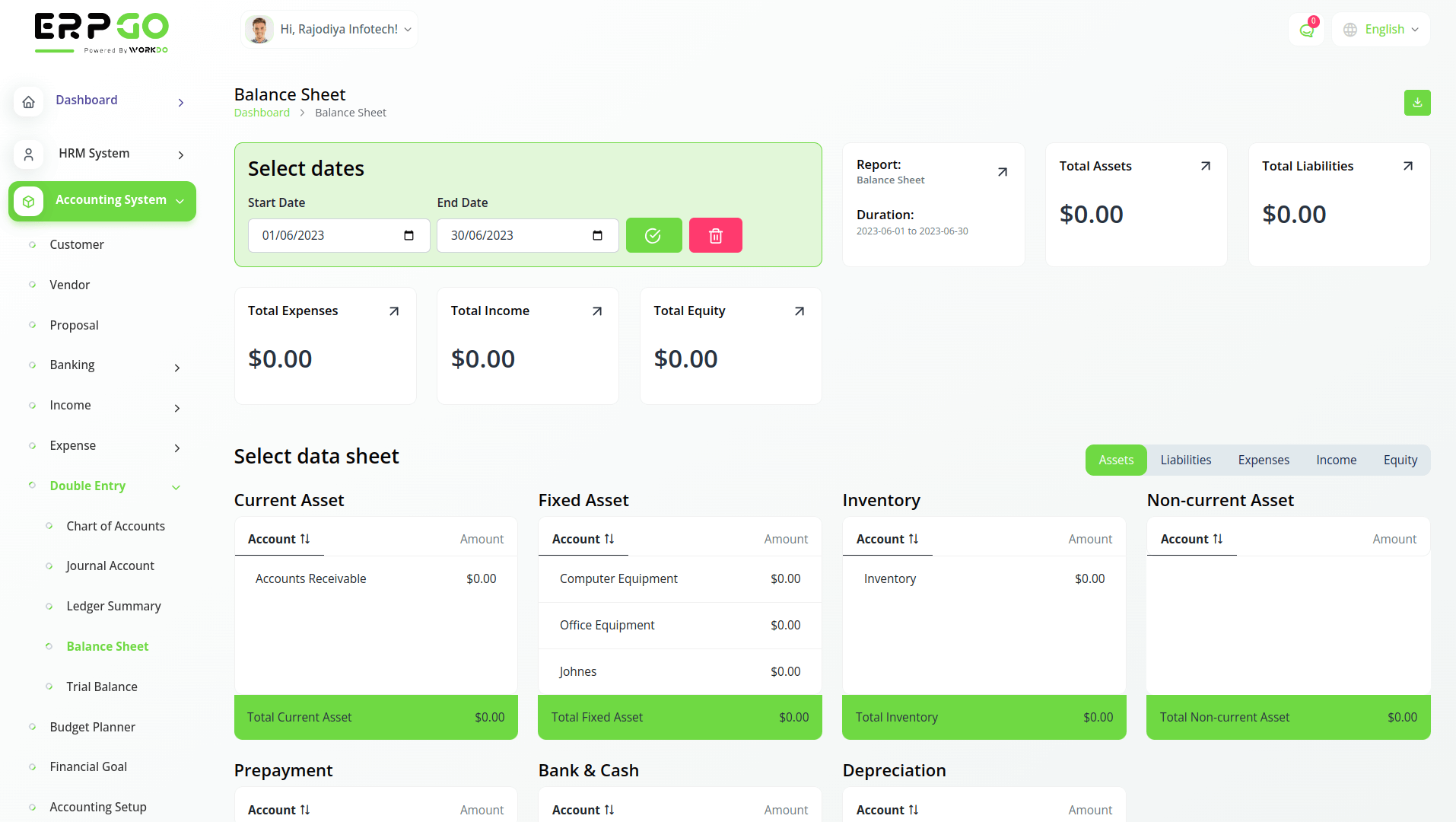Sort Inventory table by Account

887,539
